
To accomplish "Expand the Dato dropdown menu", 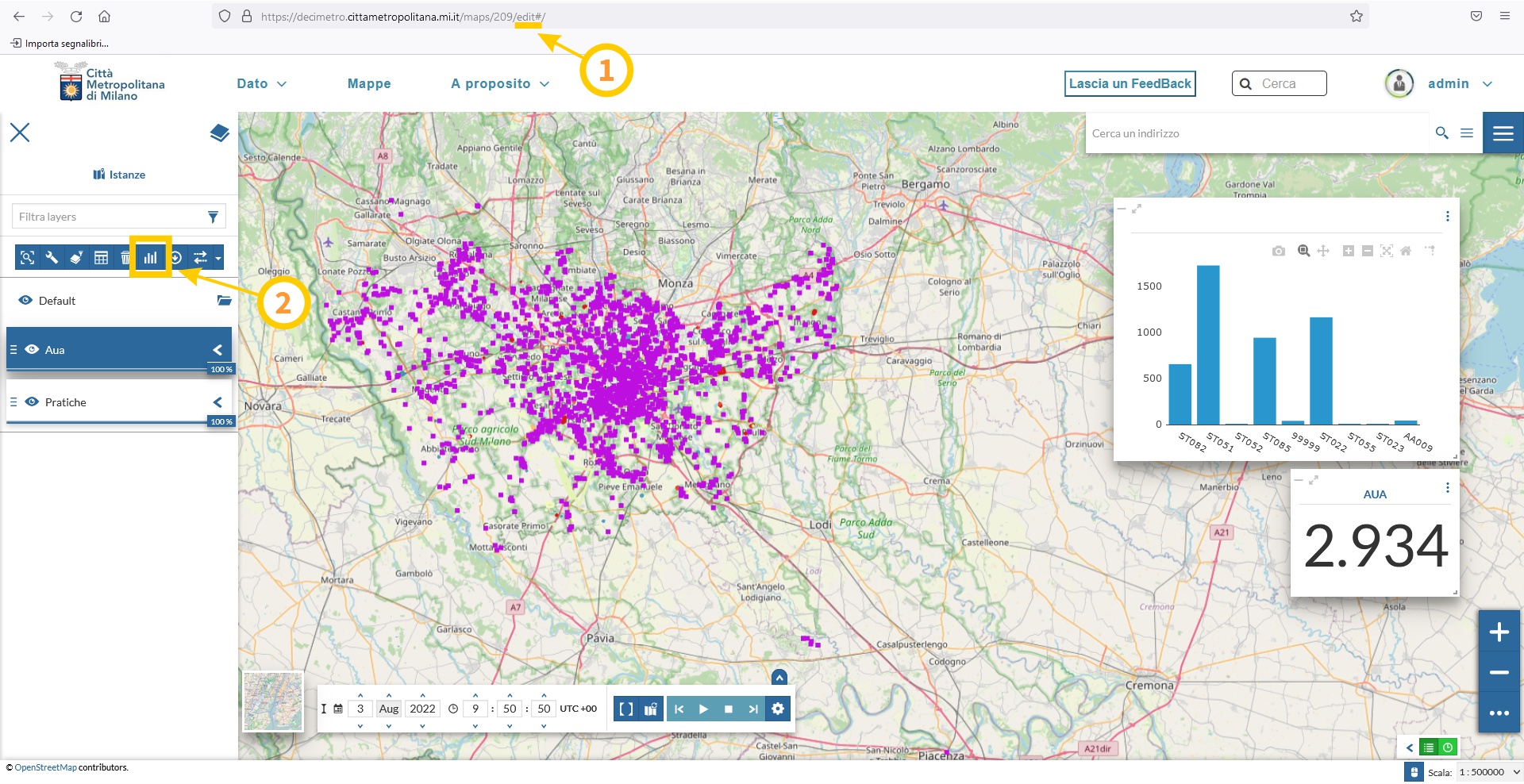I will coord(261,83).
